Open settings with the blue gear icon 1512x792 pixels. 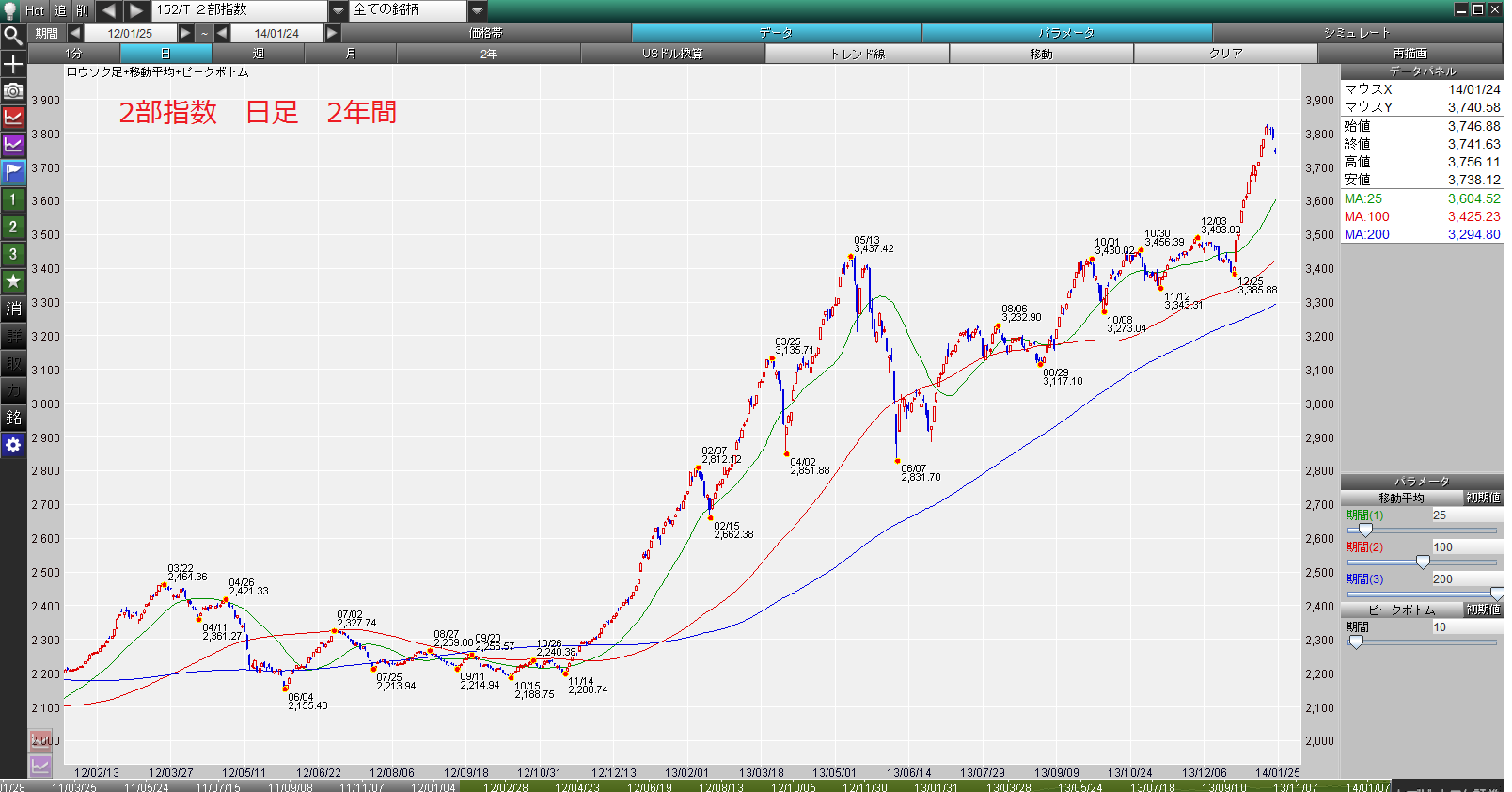[13, 445]
